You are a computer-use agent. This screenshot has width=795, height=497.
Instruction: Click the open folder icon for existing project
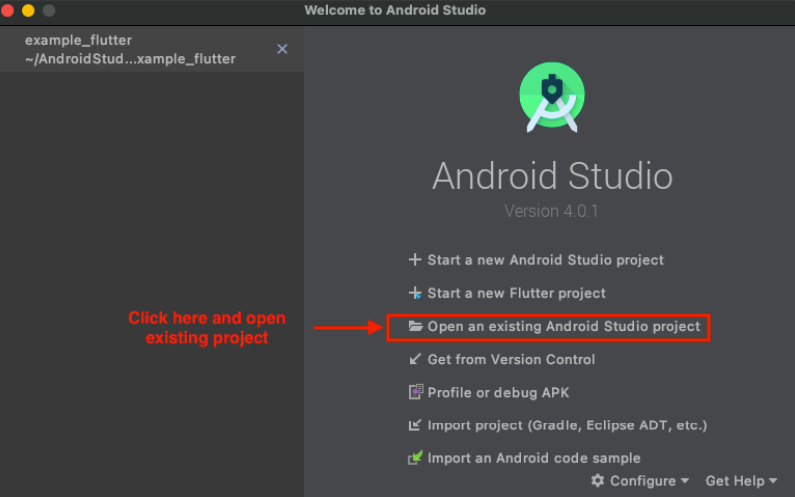click(415, 327)
